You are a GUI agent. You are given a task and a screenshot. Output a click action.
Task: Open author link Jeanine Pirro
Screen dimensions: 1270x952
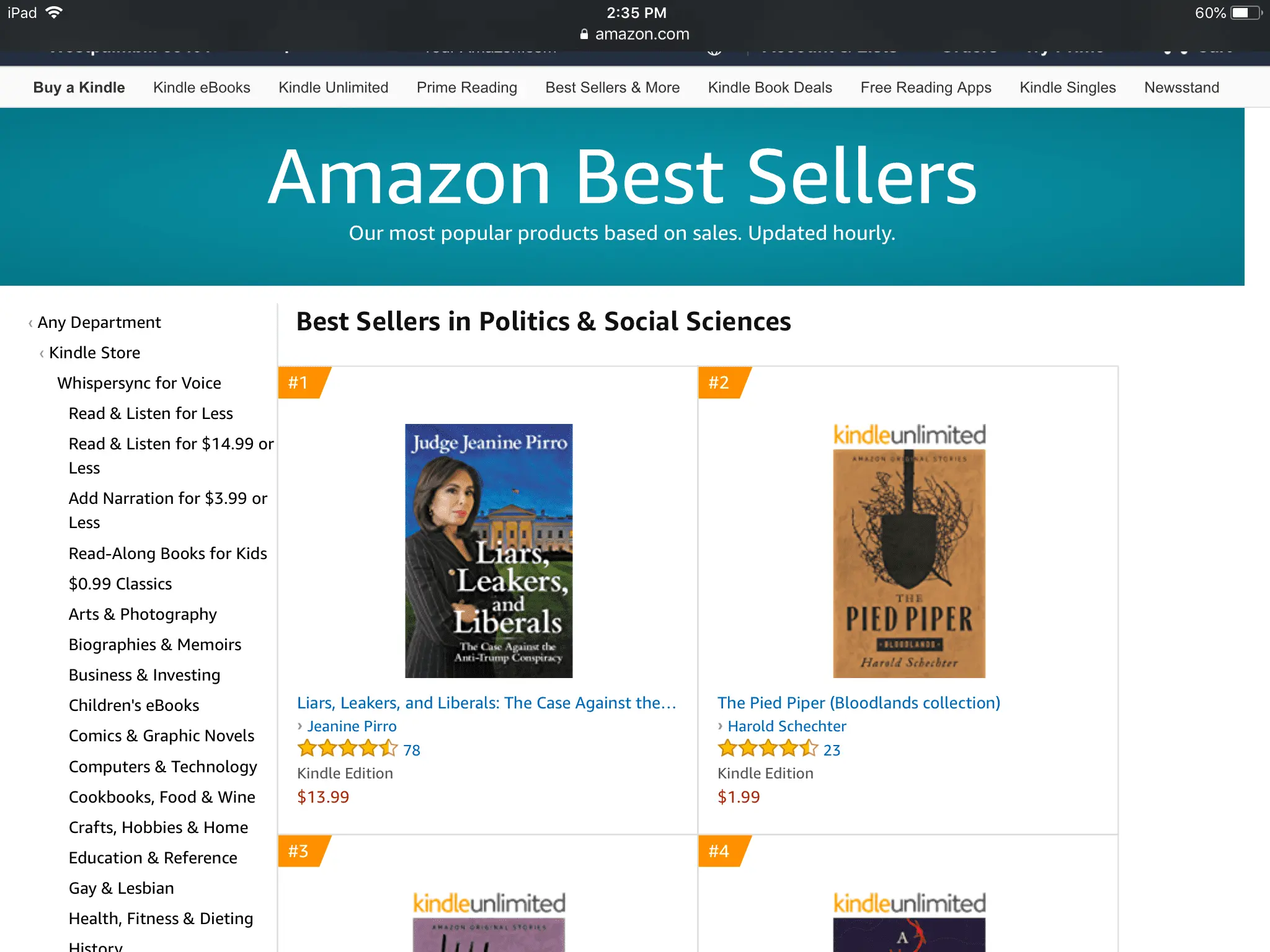(352, 726)
